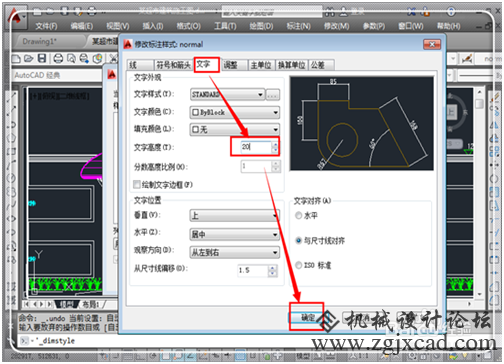This screenshot has height=364, width=504.
Task: Click the Print icon in toolbar
Action: point(58,59)
